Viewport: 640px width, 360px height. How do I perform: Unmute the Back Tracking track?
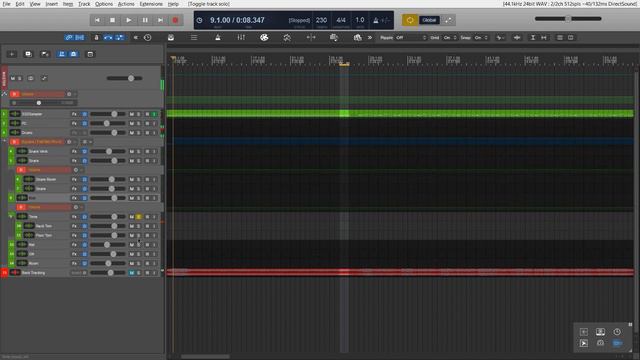131,273
